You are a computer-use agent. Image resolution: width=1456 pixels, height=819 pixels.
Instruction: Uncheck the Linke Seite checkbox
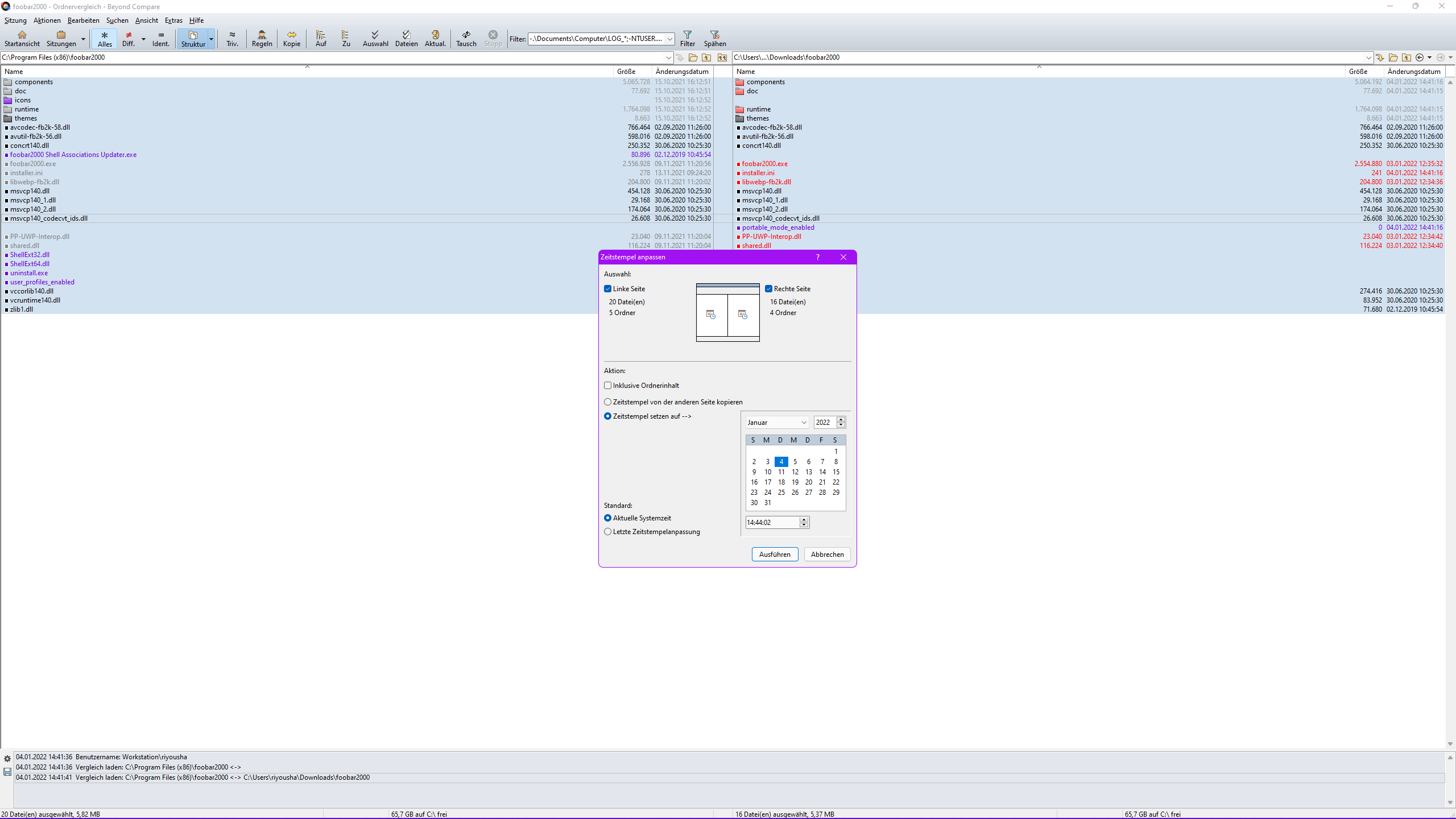608,289
